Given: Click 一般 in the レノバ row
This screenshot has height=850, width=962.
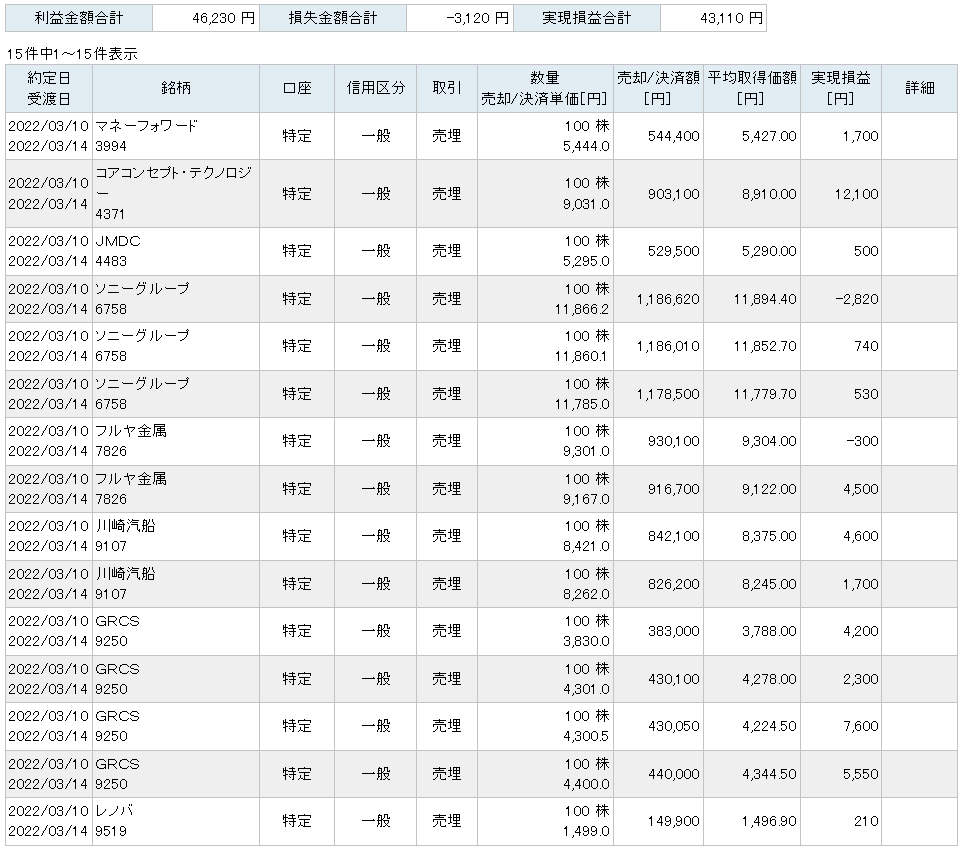Looking at the screenshot, I should 375,821.
